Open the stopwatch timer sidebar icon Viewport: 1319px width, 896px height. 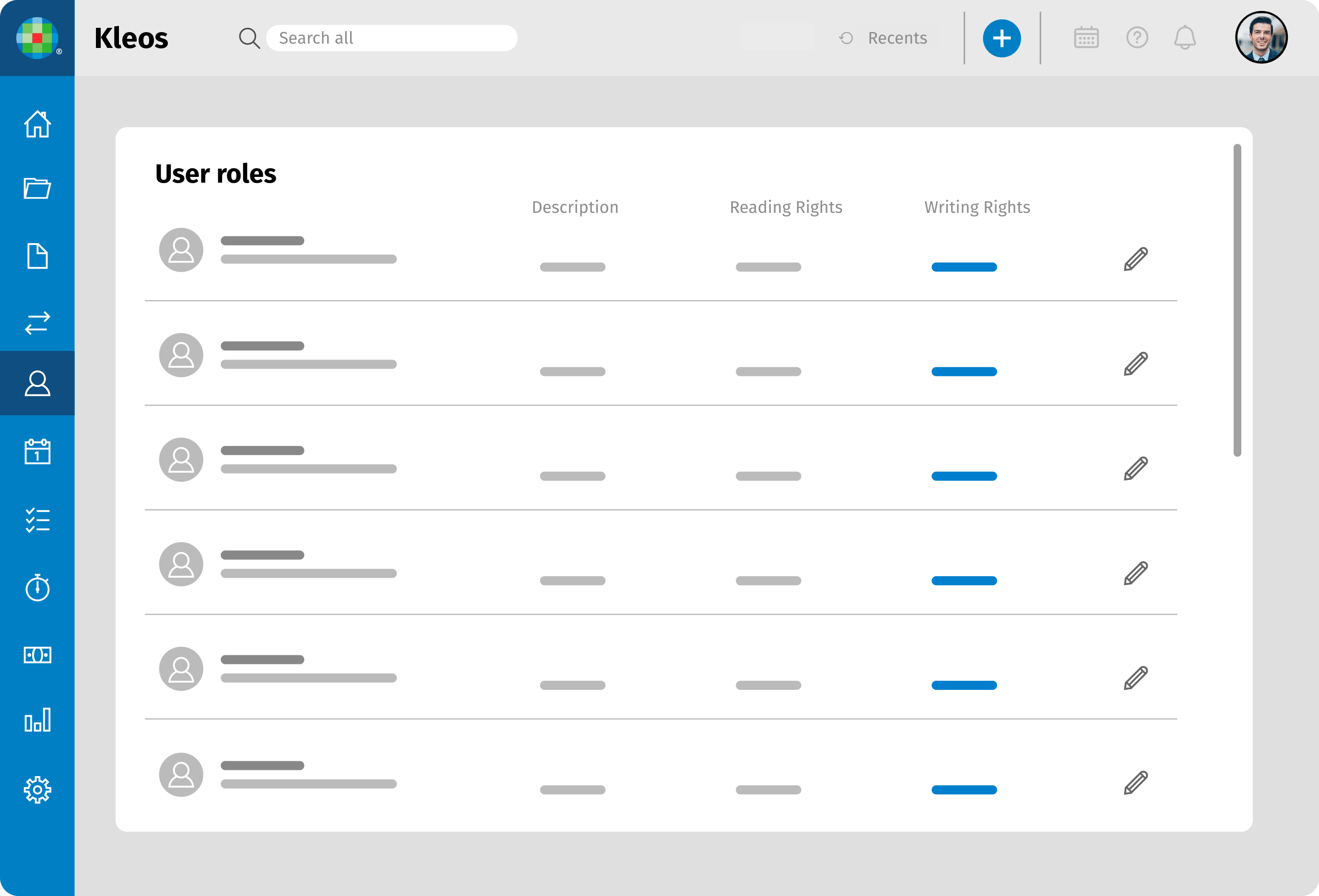(x=37, y=587)
